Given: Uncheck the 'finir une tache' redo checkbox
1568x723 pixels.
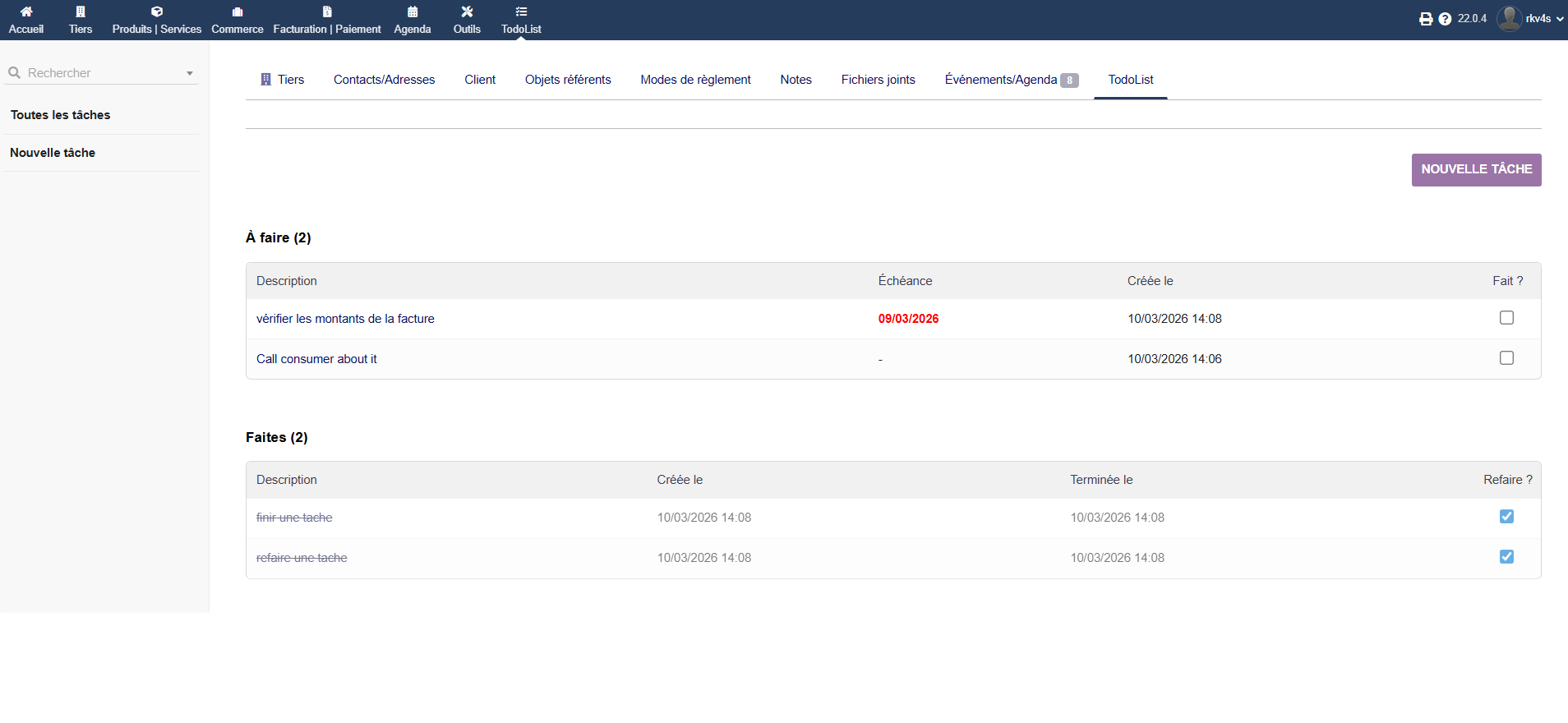Looking at the screenshot, I should click(1506, 517).
